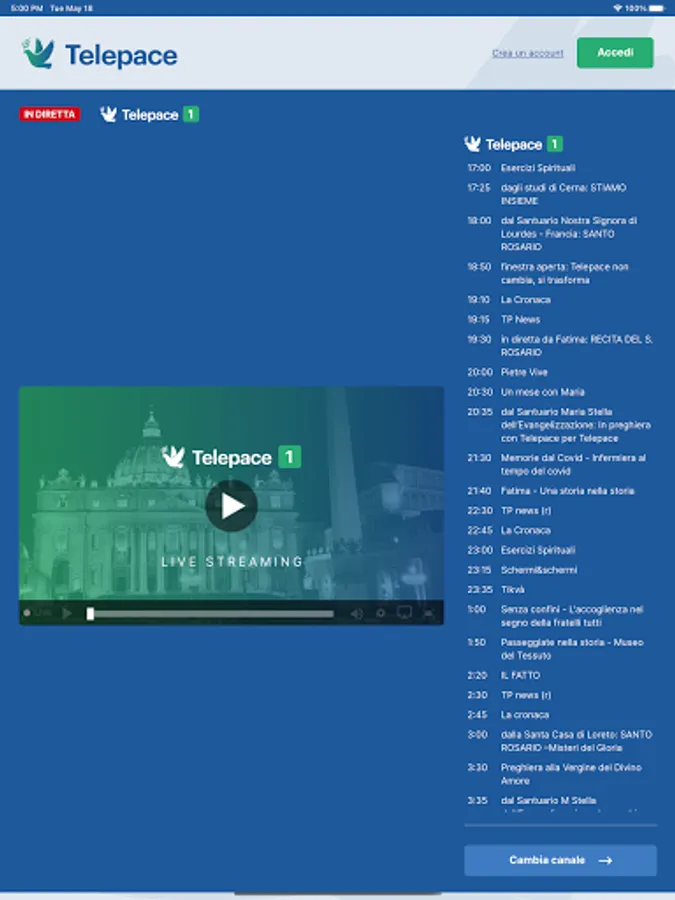Select the 17:00 Esercizi Spirituali program
This screenshot has width=675, height=900.
coord(560,168)
